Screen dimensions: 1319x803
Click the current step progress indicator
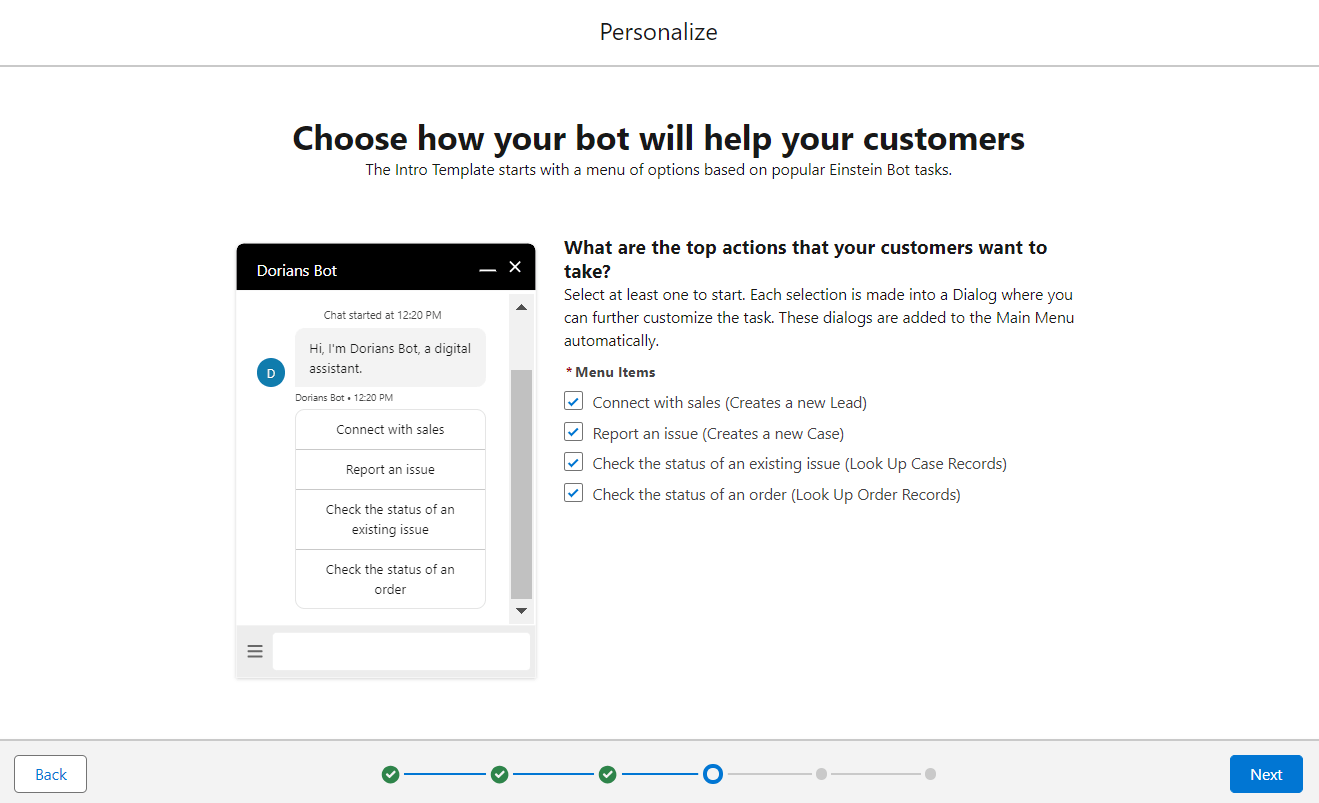click(x=713, y=774)
